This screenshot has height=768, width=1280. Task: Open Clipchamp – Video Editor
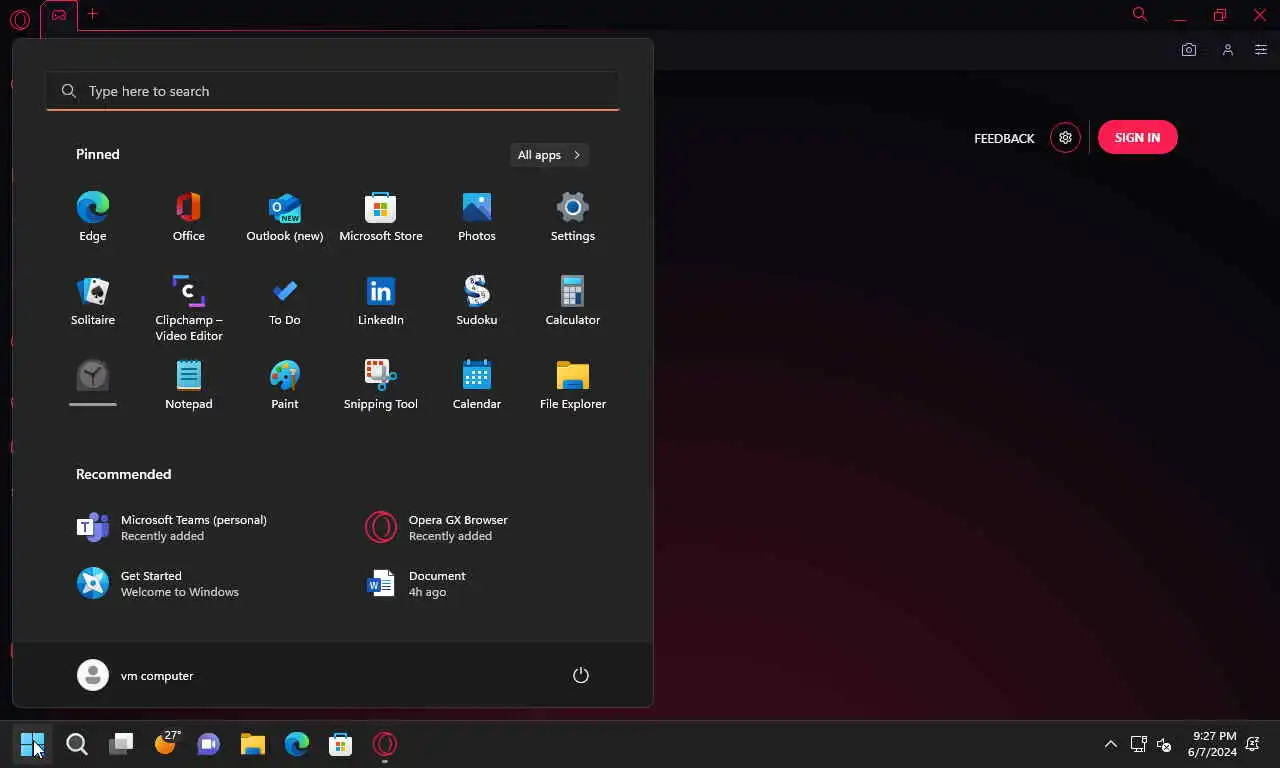pos(189,308)
